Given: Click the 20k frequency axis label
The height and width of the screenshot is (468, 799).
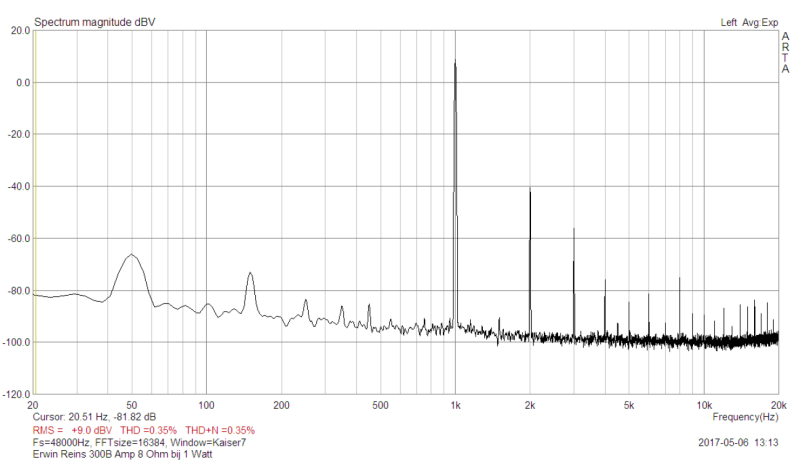Looking at the screenshot, I should click(779, 405).
